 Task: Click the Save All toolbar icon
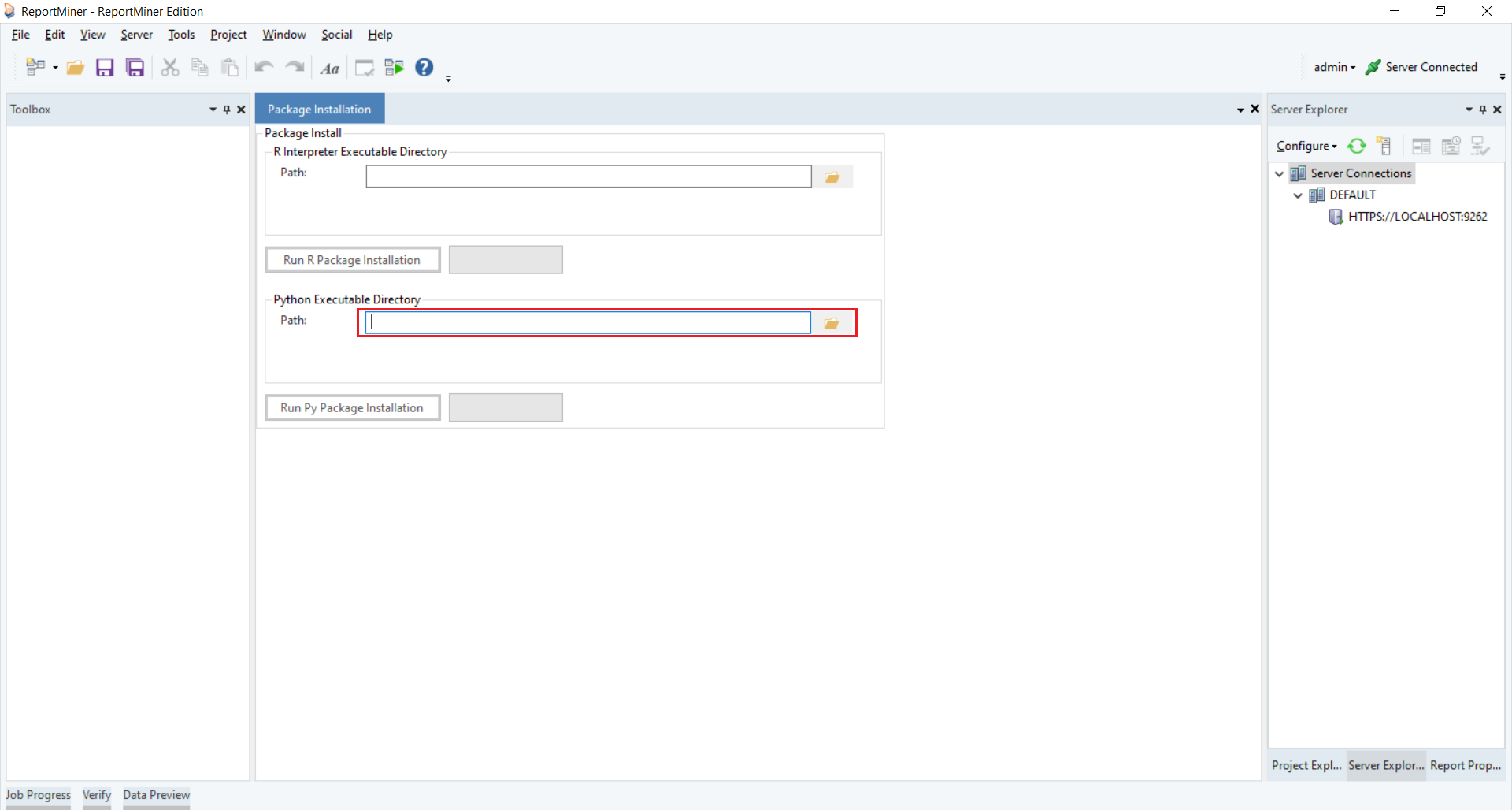(x=135, y=68)
